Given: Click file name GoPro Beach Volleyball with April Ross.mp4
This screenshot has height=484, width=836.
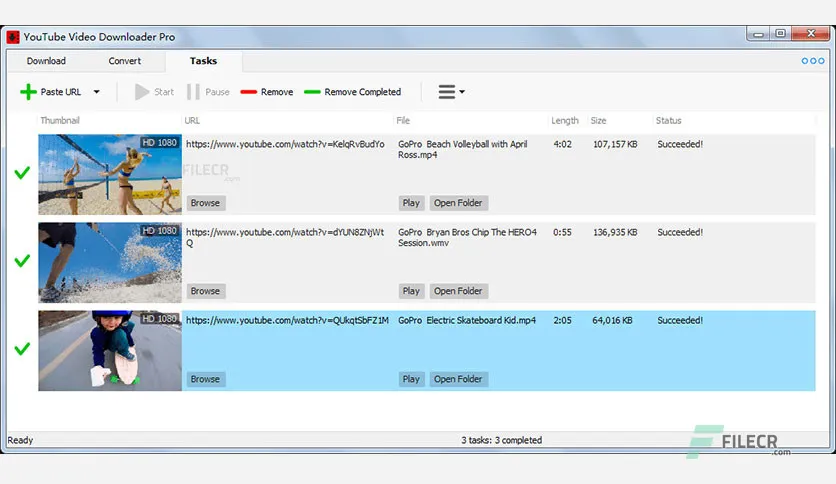Looking at the screenshot, I should pos(462,149).
